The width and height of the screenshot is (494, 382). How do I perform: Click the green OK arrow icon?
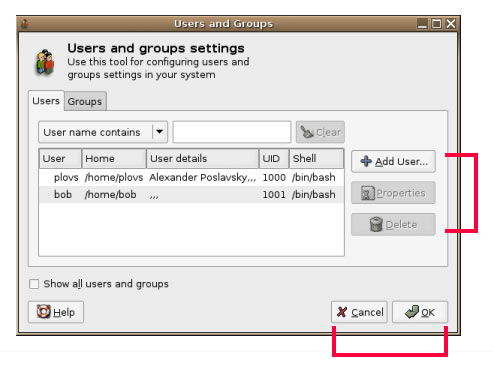tap(411, 312)
